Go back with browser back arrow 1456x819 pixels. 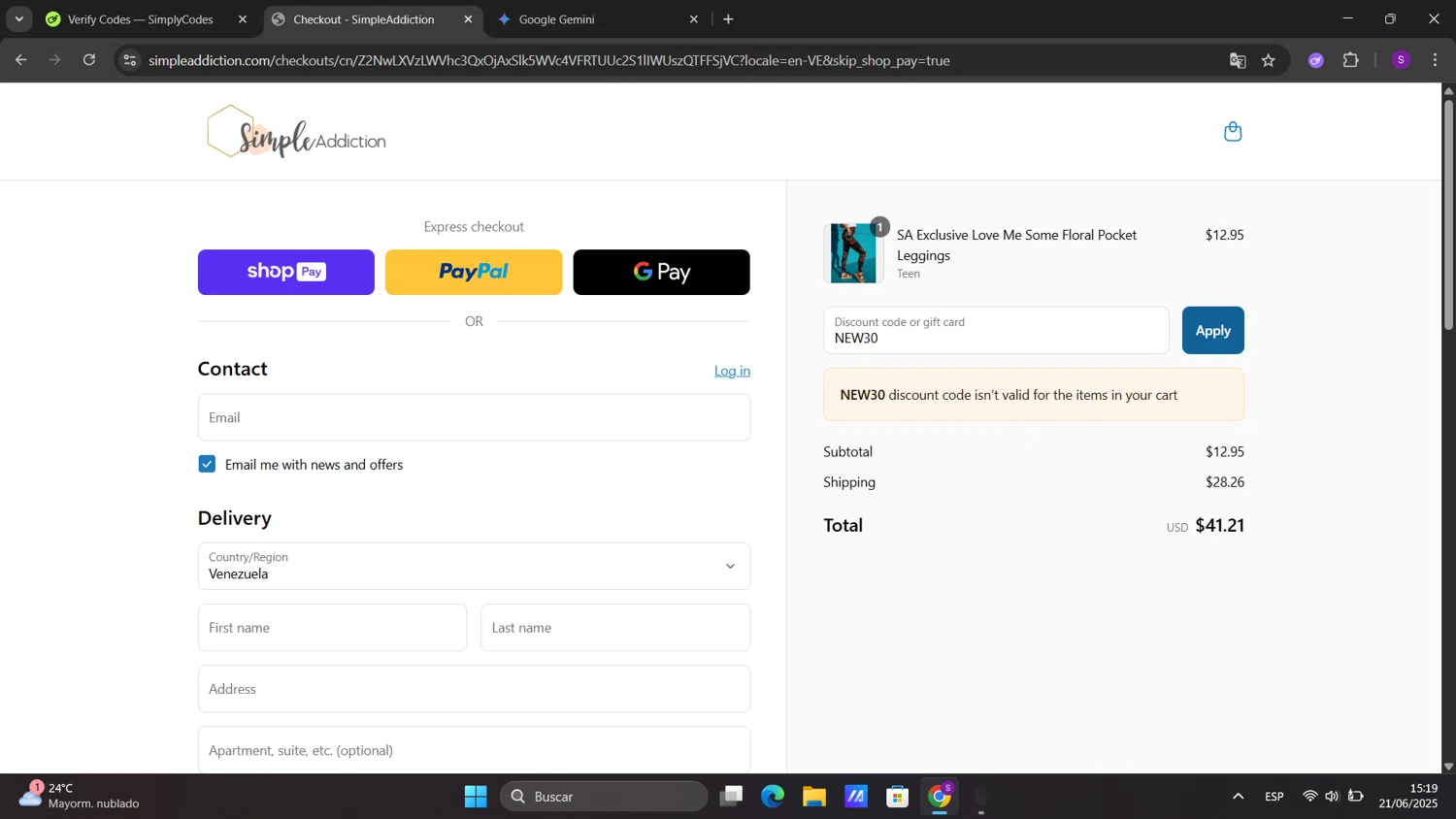[21, 60]
